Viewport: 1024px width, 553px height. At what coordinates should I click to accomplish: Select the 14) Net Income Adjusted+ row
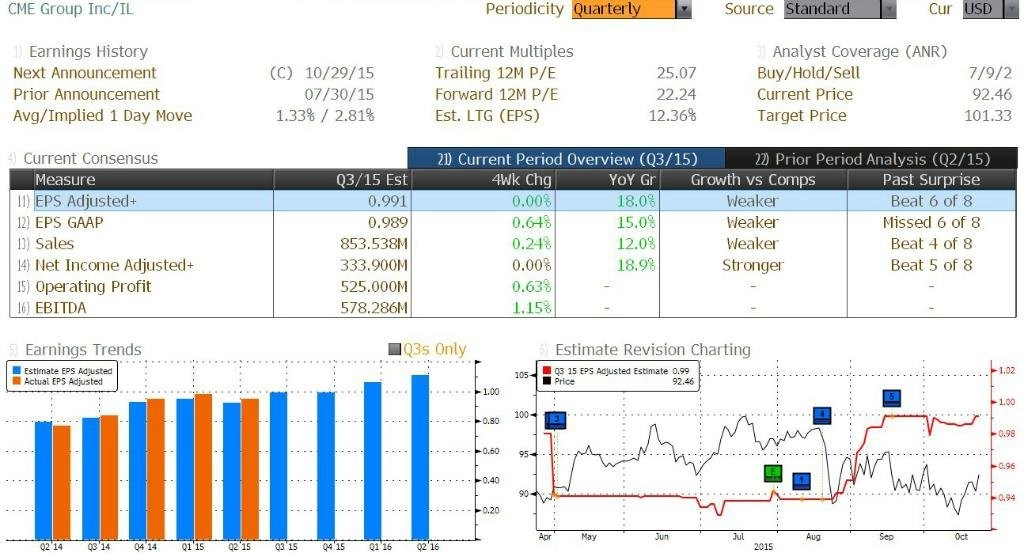(x=513, y=265)
